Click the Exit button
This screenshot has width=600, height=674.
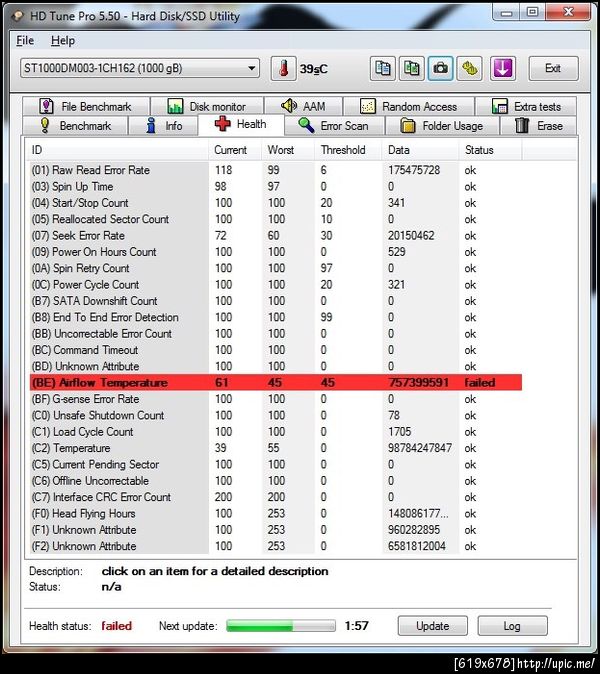[553, 68]
